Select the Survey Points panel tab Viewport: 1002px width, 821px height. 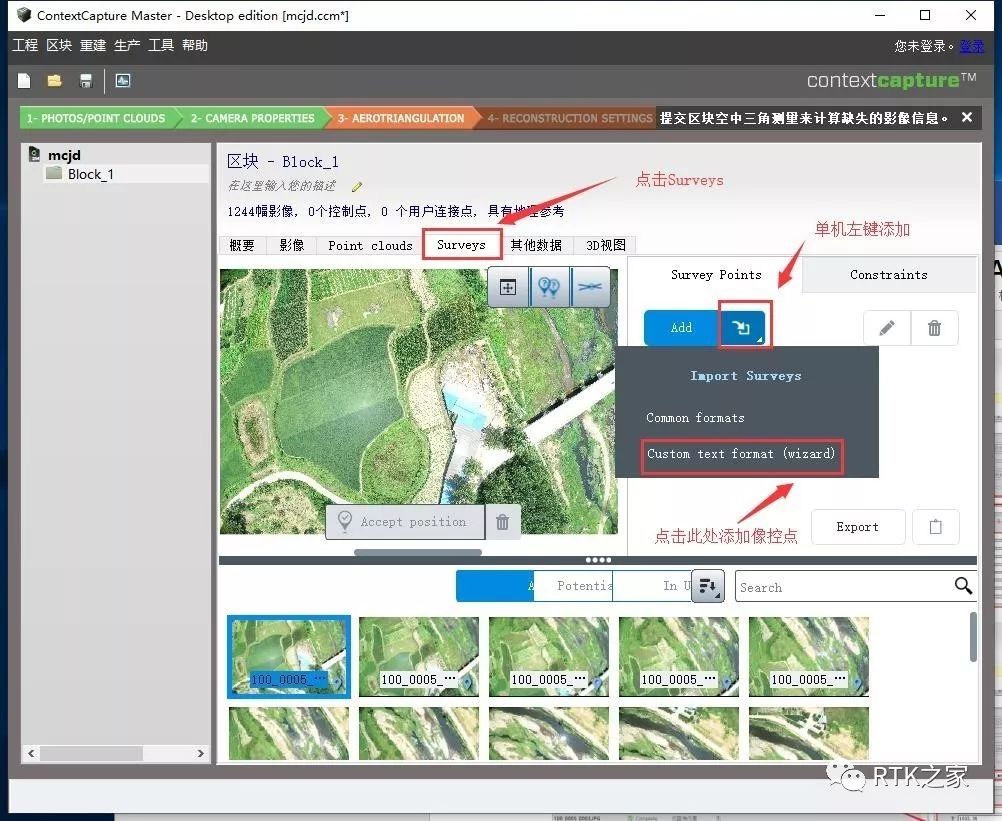click(716, 275)
